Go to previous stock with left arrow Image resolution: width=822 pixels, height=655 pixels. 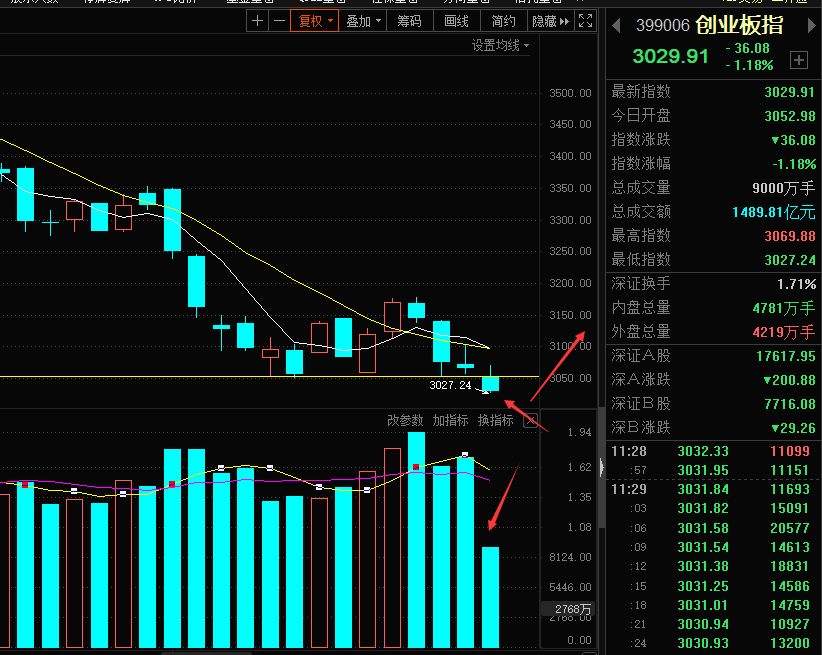point(616,25)
